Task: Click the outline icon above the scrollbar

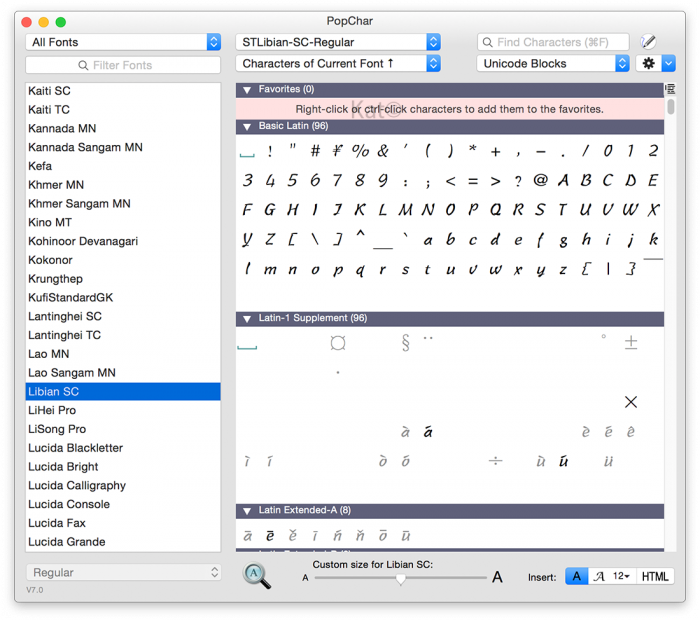Action: pos(670,89)
